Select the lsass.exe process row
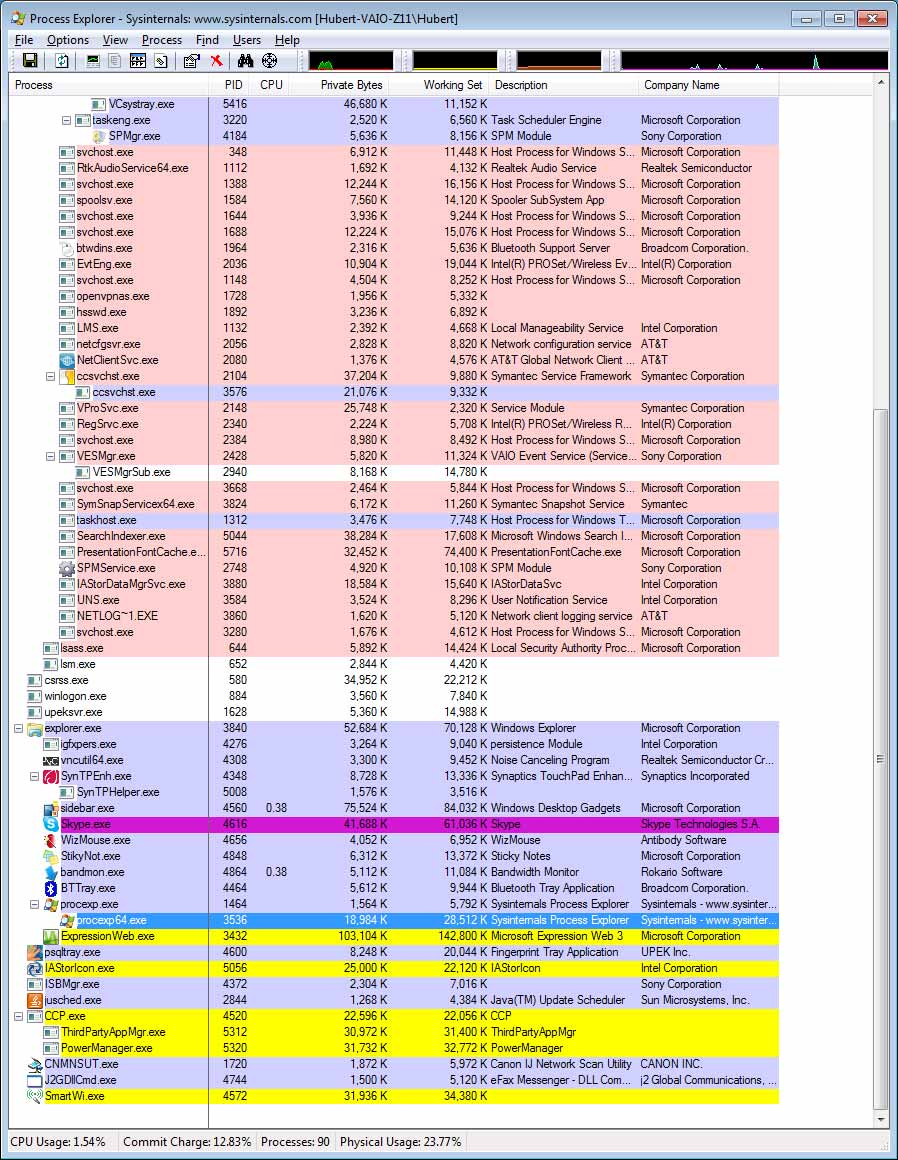 (394, 648)
